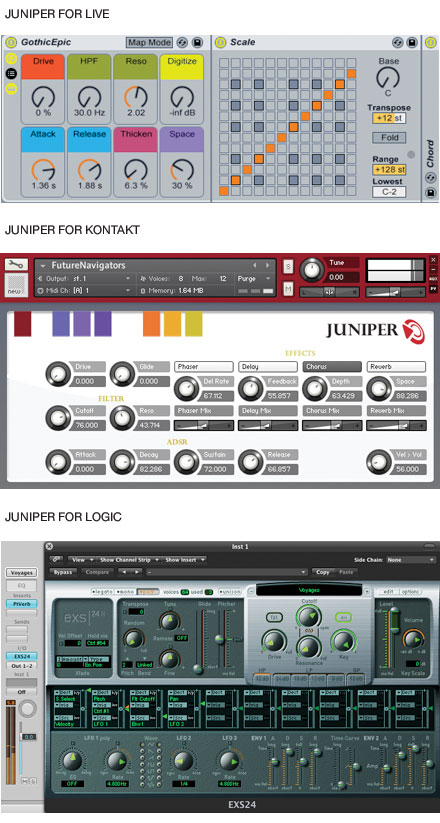Click the Cutoff filter knob in Kontakt
This screenshot has height=823, width=440.
coord(58,418)
